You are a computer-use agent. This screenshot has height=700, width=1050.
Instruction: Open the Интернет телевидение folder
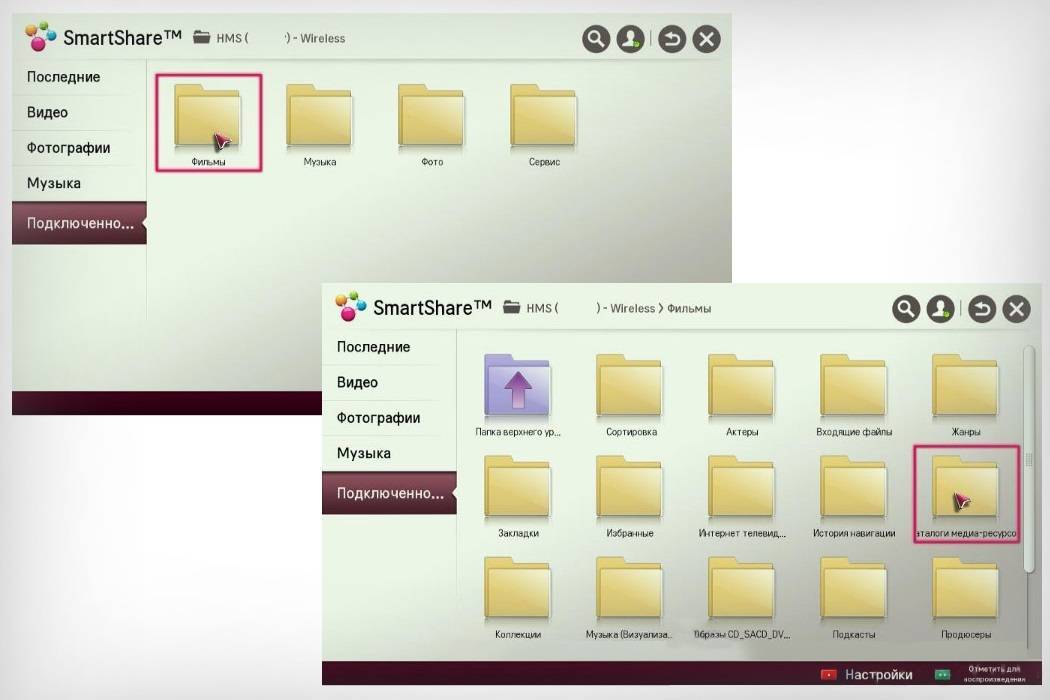pos(742,492)
